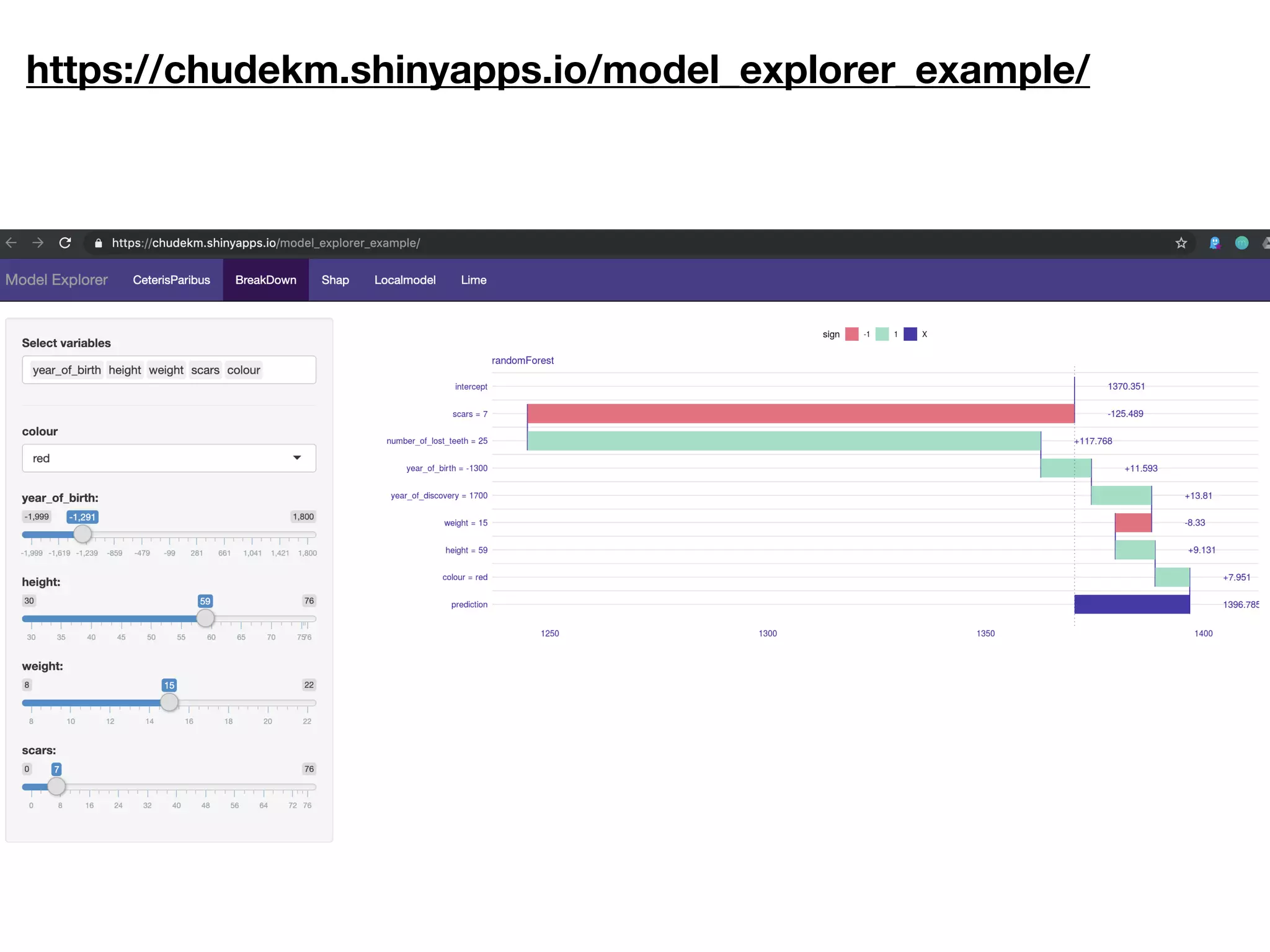Click the year_of_birth slider handle
The height and width of the screenshot is (952, 1270).
coord(82,534)
